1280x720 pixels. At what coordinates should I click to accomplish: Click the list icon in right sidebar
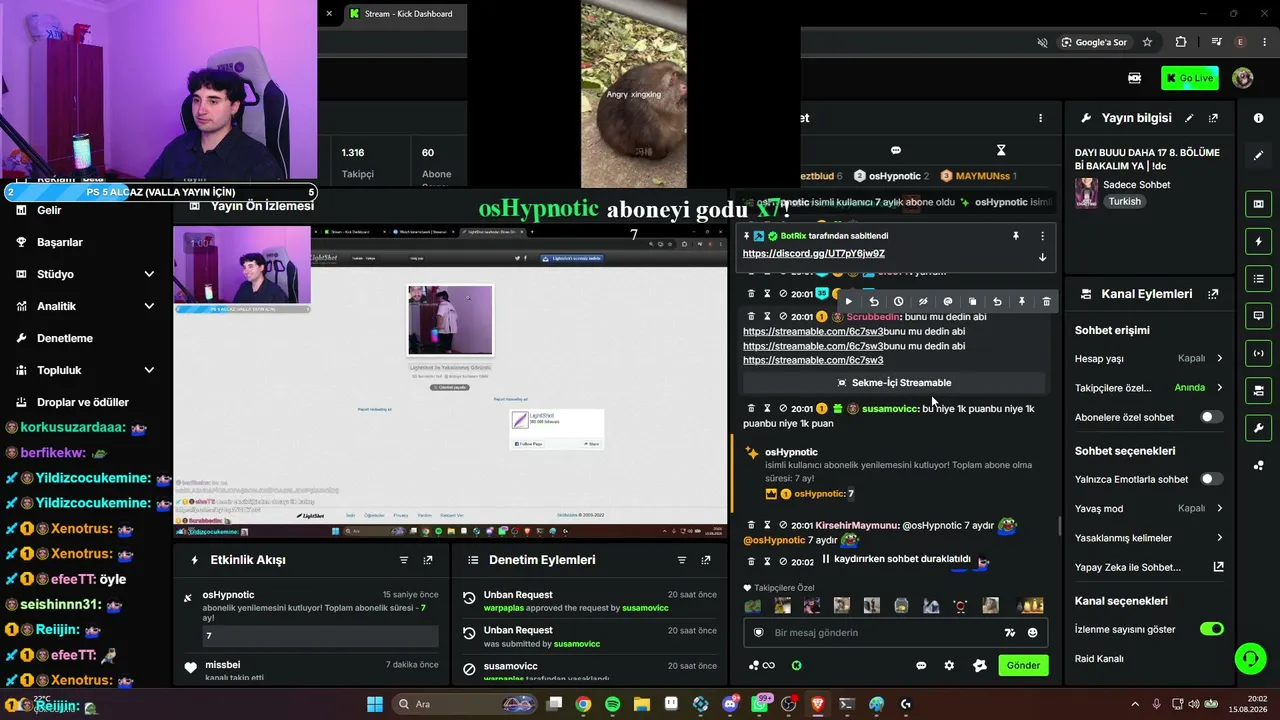(x=1258, y=279)
